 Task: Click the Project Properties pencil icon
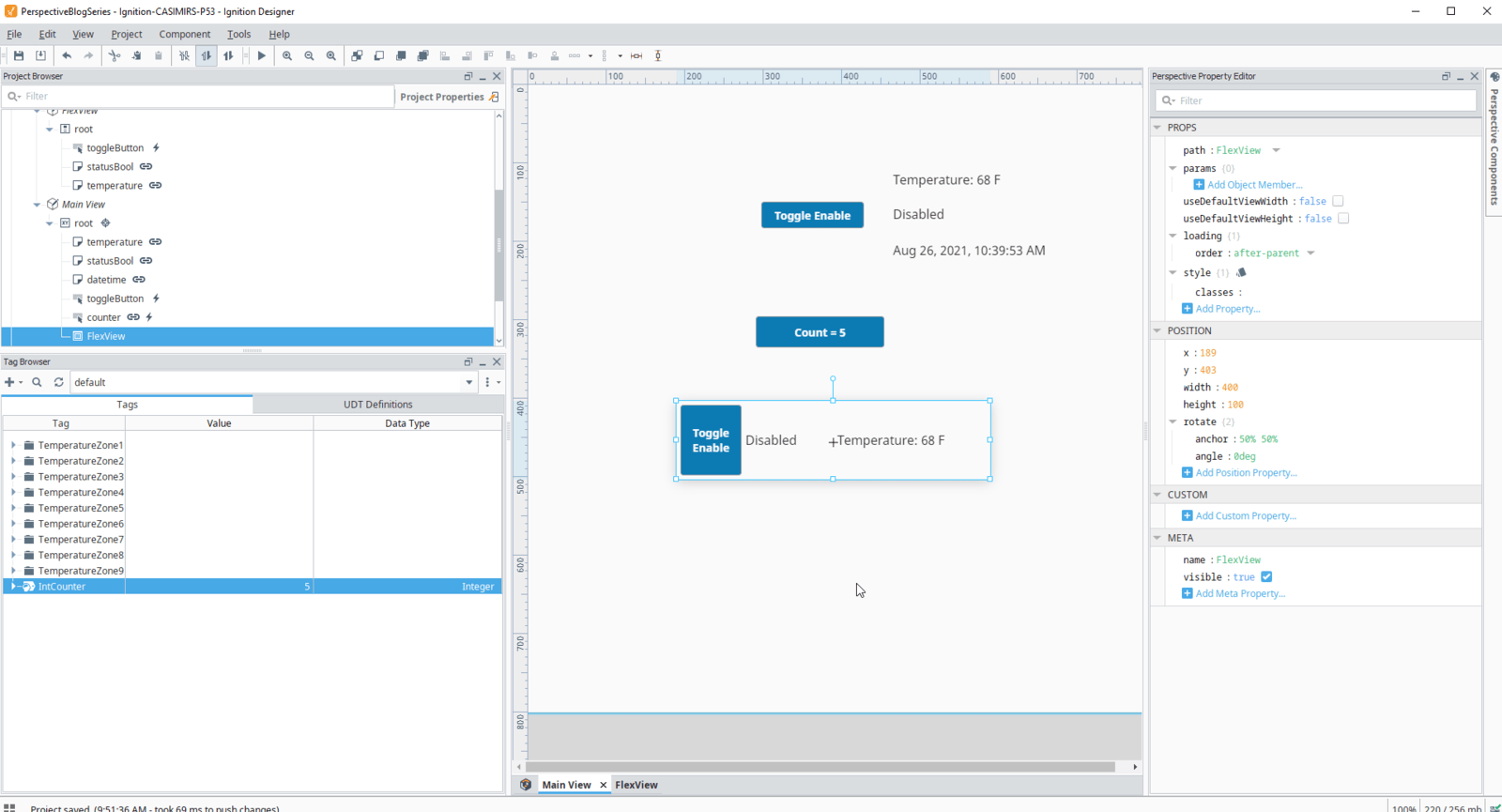point(494,97)
